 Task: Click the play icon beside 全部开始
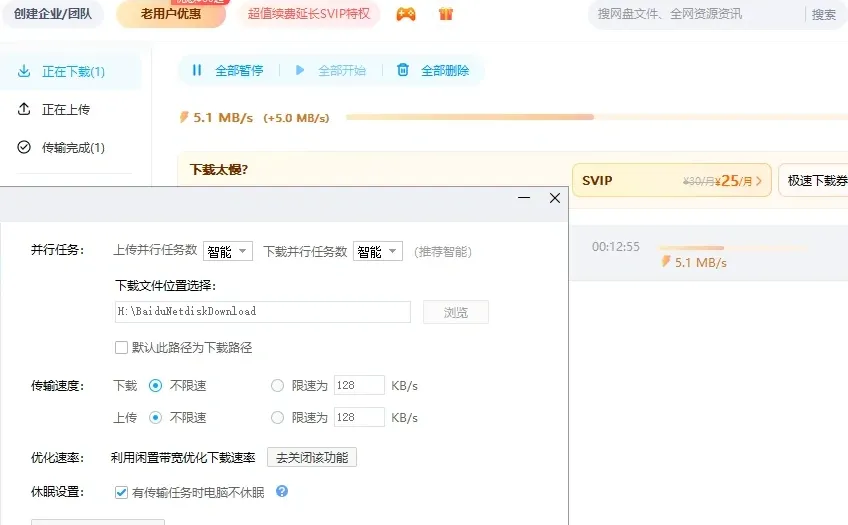point(300,70)
